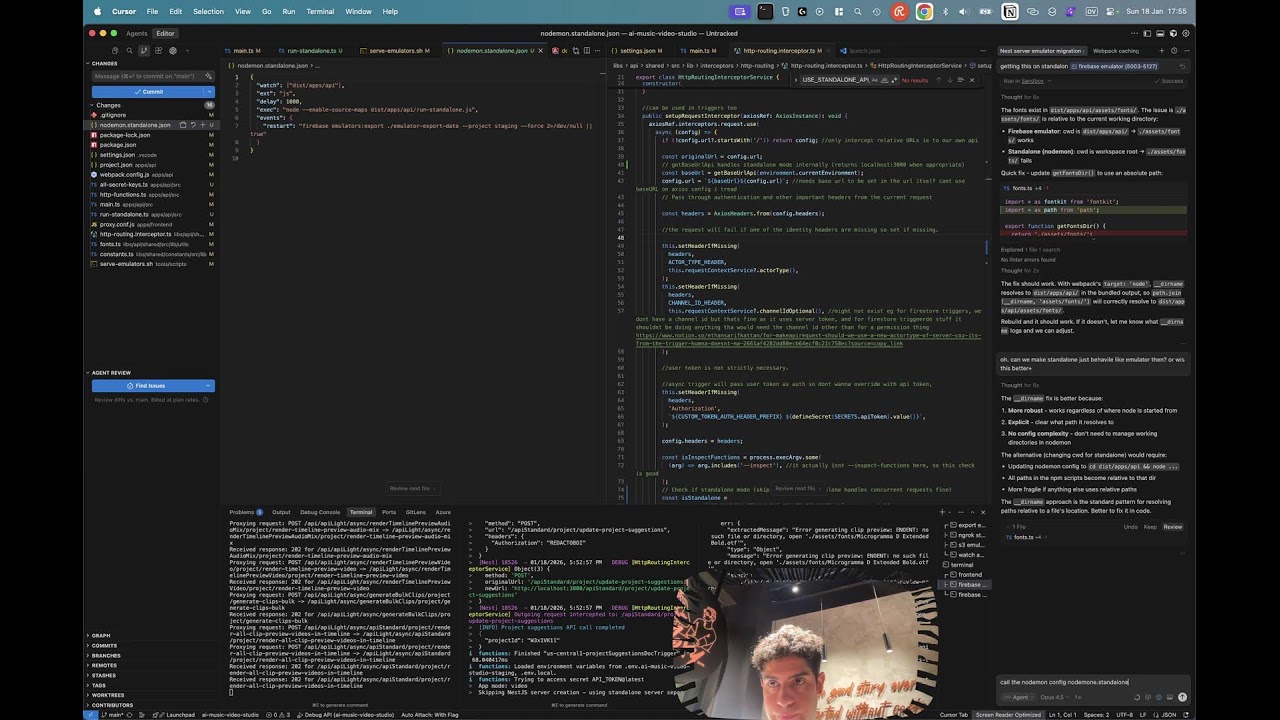Toggle Match Case in find widget
1280x720 pixels.
coord(874,80)
